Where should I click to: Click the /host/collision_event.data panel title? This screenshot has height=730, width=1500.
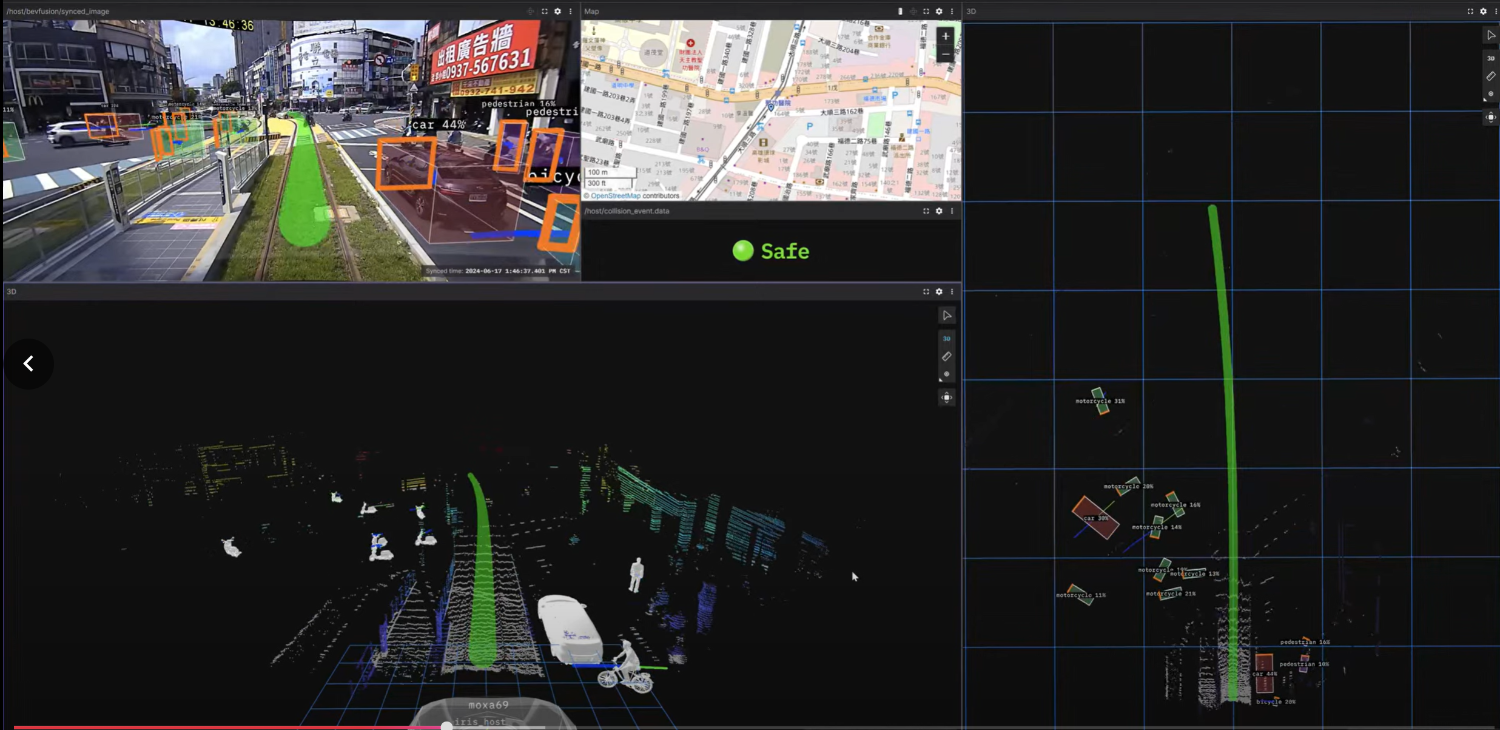pyautogui.click(x=627, y=211)
